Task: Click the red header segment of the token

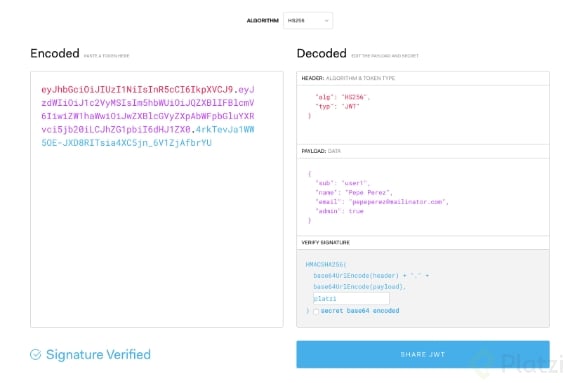Action: click(x=137, y=89)
